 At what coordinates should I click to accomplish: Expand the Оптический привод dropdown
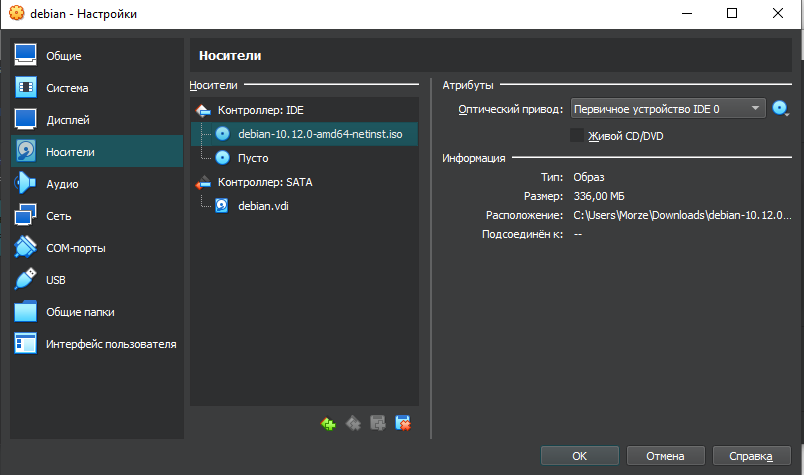click(x=668, y=109)
